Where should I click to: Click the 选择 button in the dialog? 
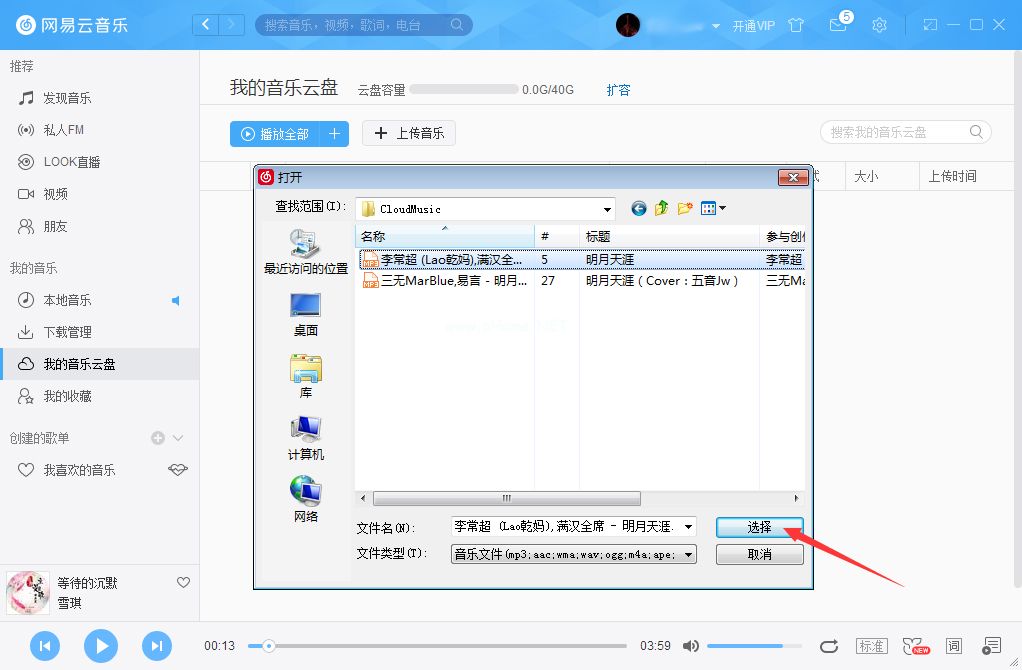(x=758, y=527)
